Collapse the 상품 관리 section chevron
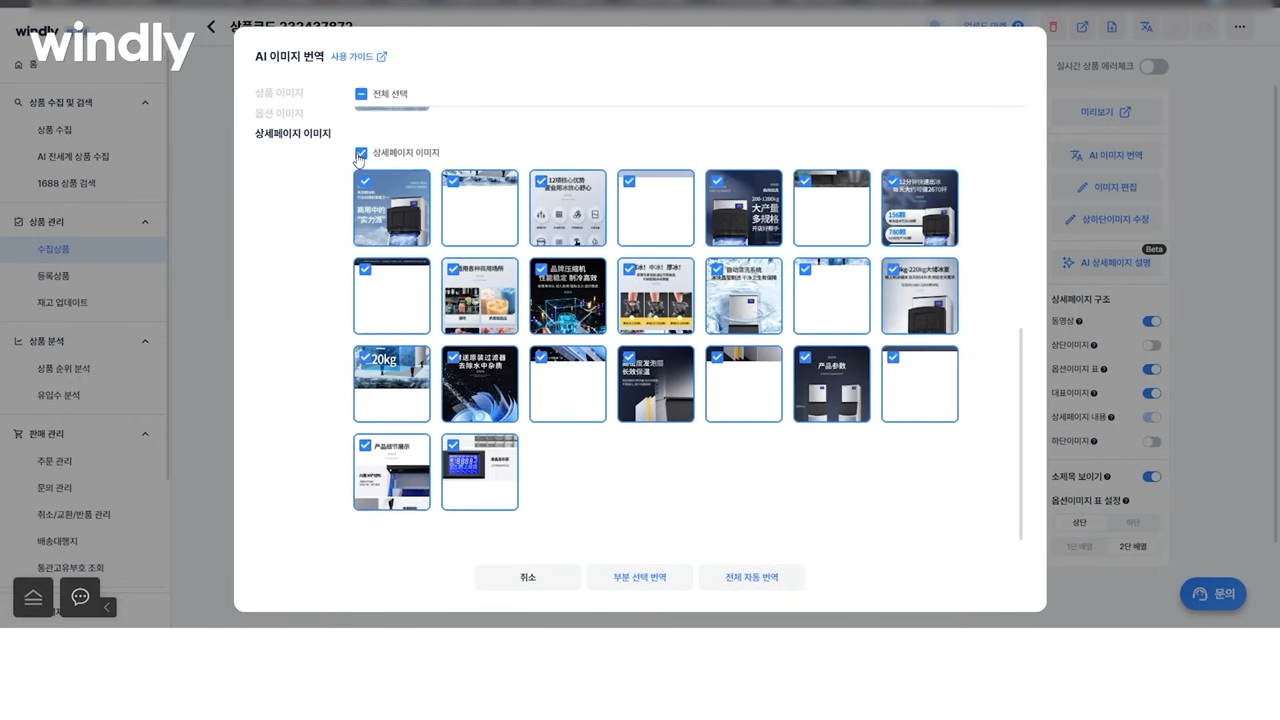Screen dimensions: 1280x720 [145, 222]
